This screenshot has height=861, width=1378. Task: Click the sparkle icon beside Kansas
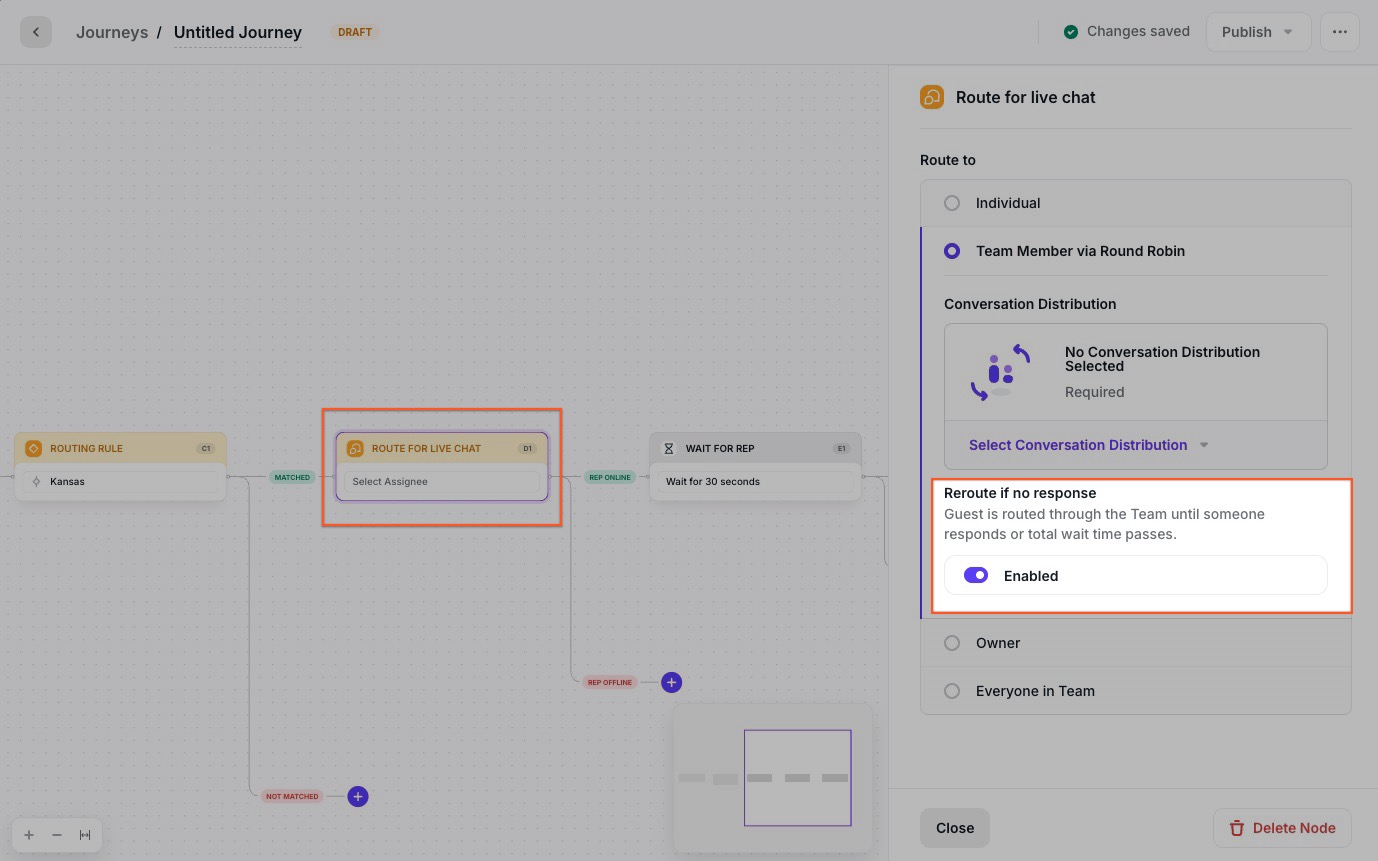click(37, 482)
